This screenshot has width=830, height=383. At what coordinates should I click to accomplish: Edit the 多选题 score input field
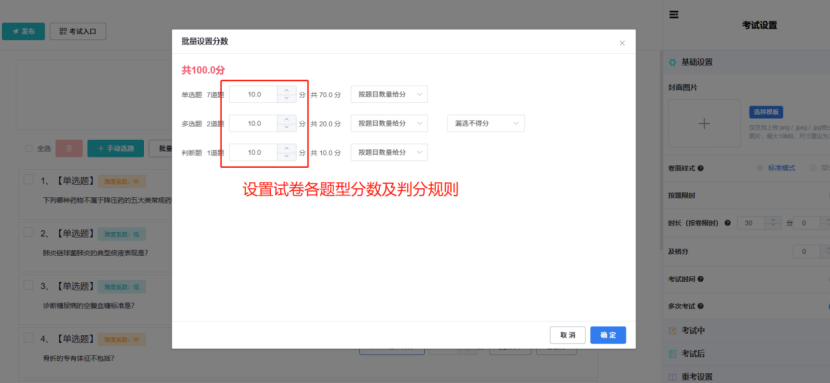(254, 124)
